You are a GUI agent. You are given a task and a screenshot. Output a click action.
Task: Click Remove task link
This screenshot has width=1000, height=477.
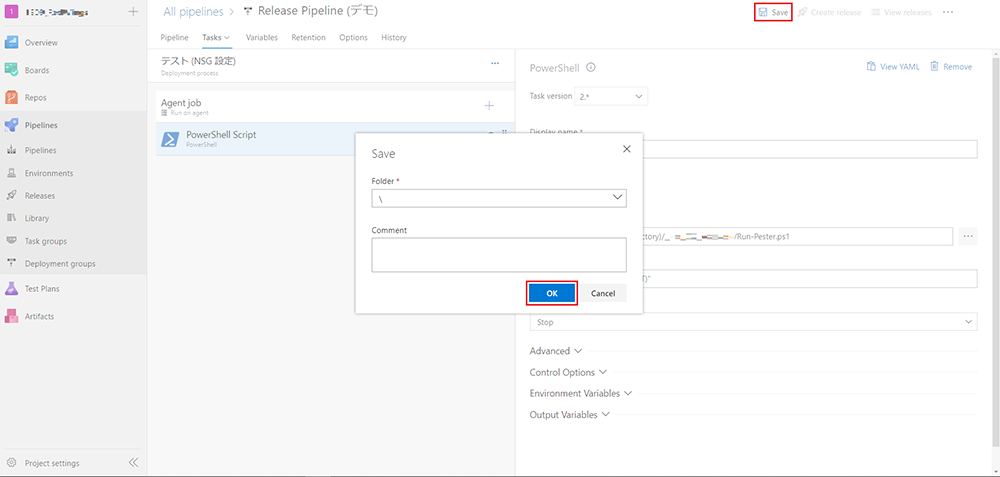pyautogui.click(x=951, y=66)
